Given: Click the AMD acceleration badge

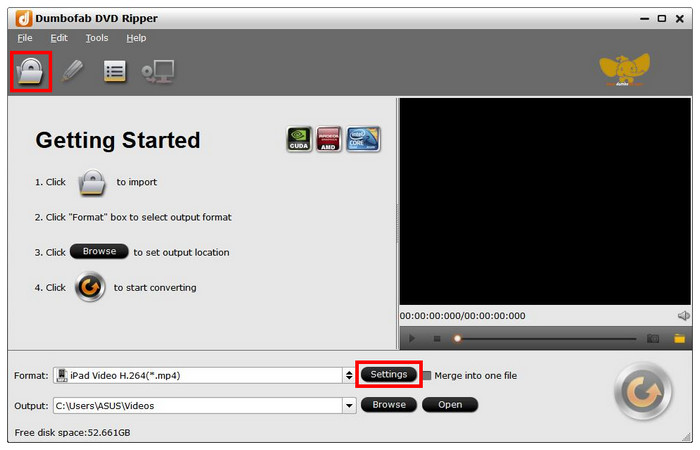Looking at the screenshot, I should 329,139.
